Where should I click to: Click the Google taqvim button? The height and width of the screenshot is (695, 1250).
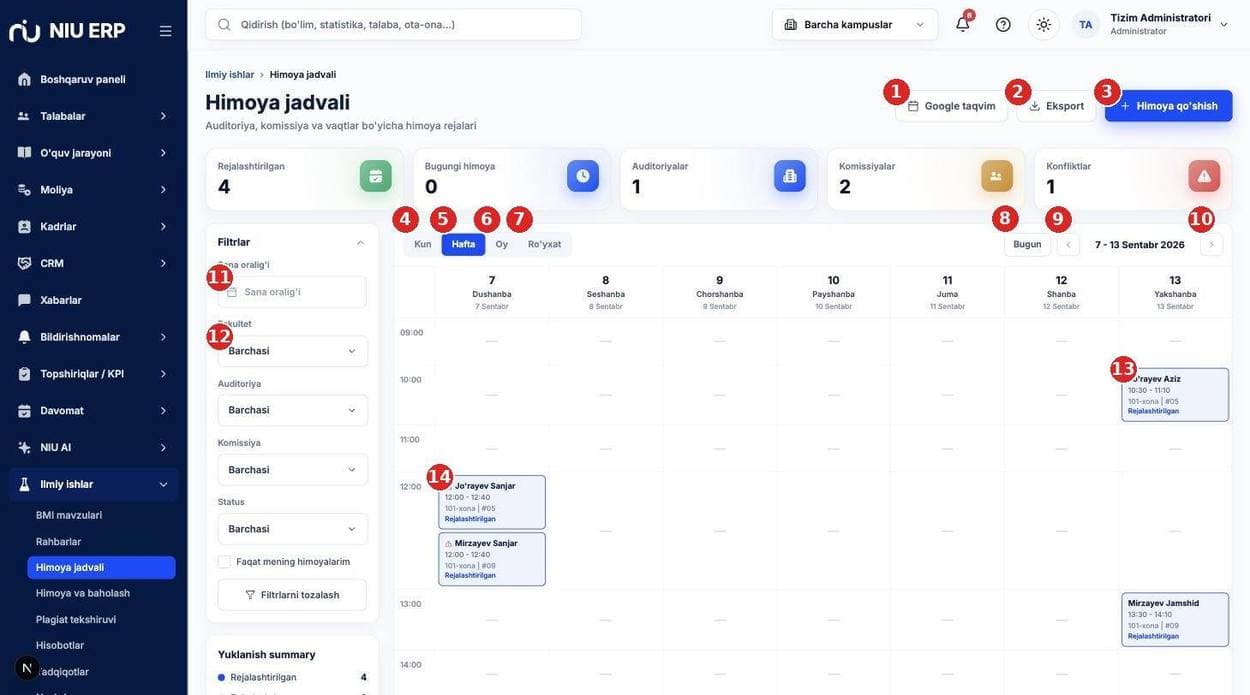[951, 106]
